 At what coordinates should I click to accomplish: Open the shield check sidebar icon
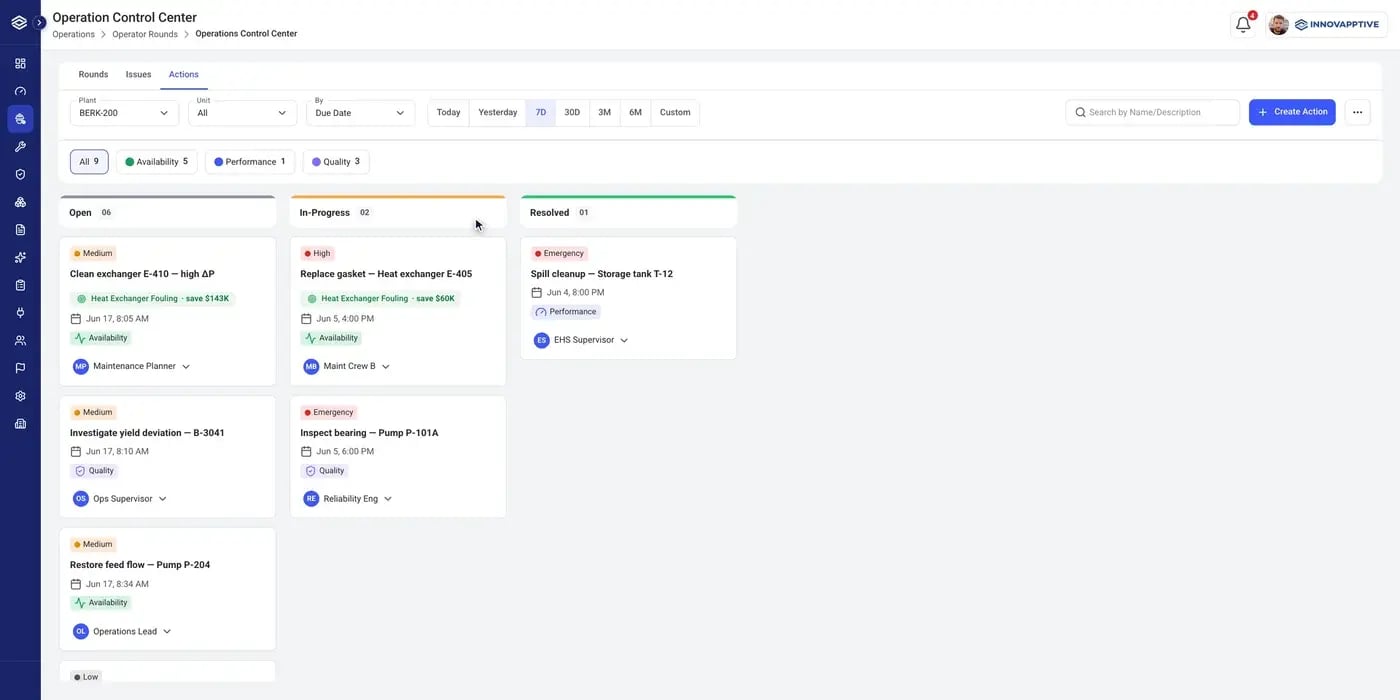[20, 174]
